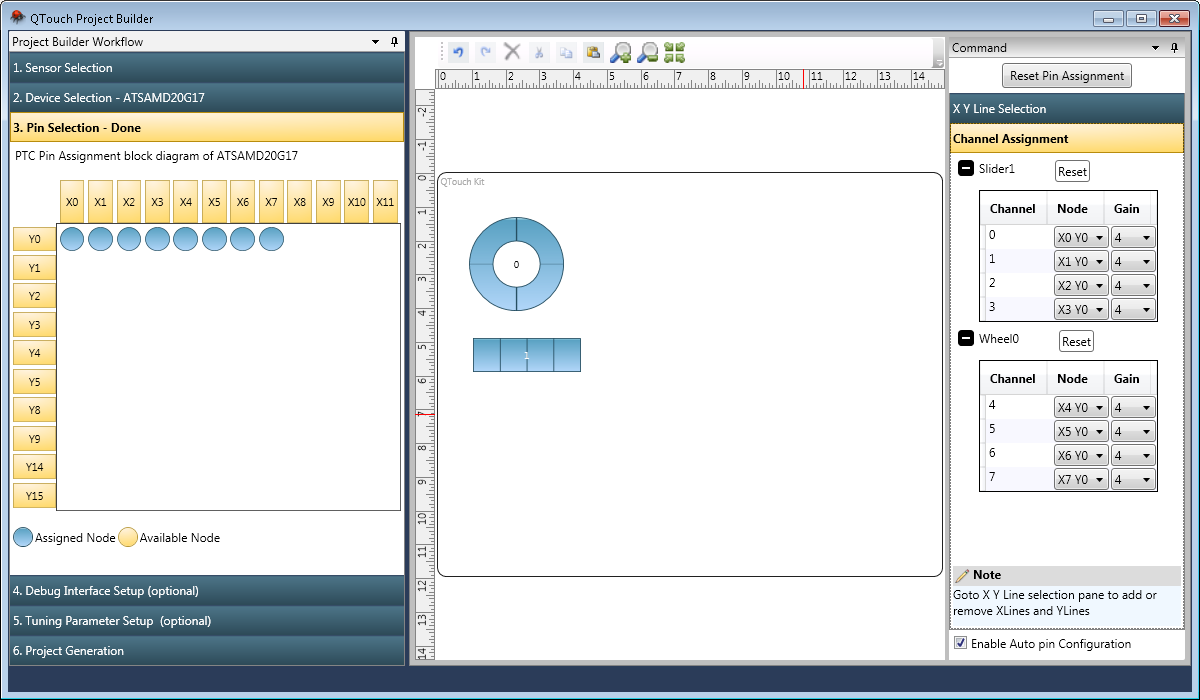Open Node dropdown for channel 3
The height and width of the screenshot is (700, 1200).
coord(1081,310)
